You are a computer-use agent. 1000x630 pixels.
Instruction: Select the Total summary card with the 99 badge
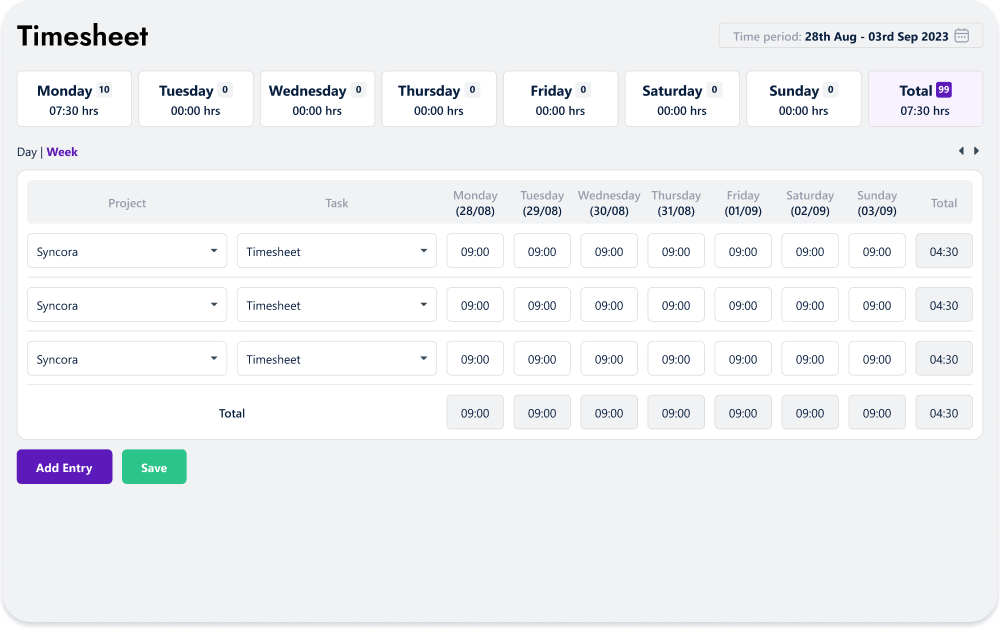click(x=924, y=98)
